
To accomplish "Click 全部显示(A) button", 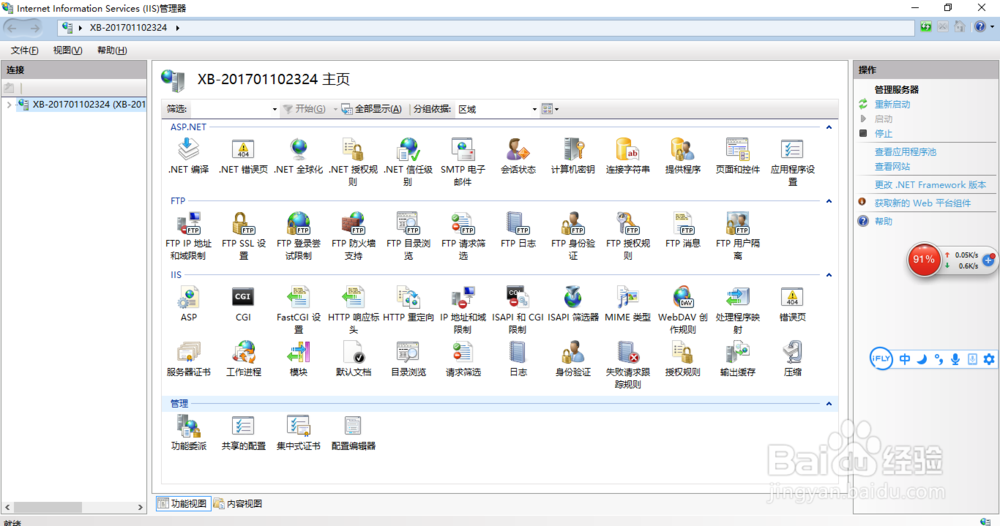I will (x=372, y=109).
